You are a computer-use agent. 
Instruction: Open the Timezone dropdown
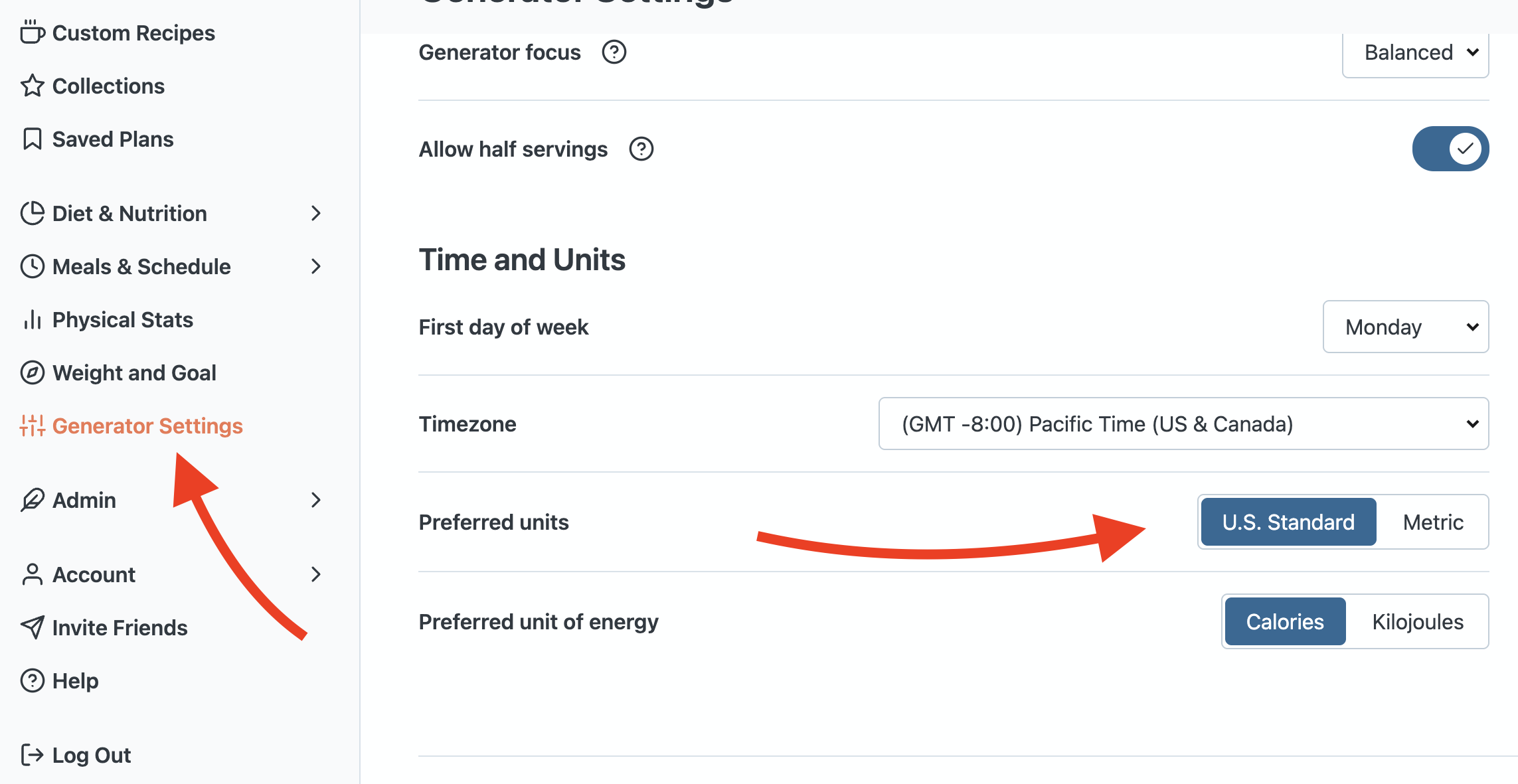tap(1183, 424)
